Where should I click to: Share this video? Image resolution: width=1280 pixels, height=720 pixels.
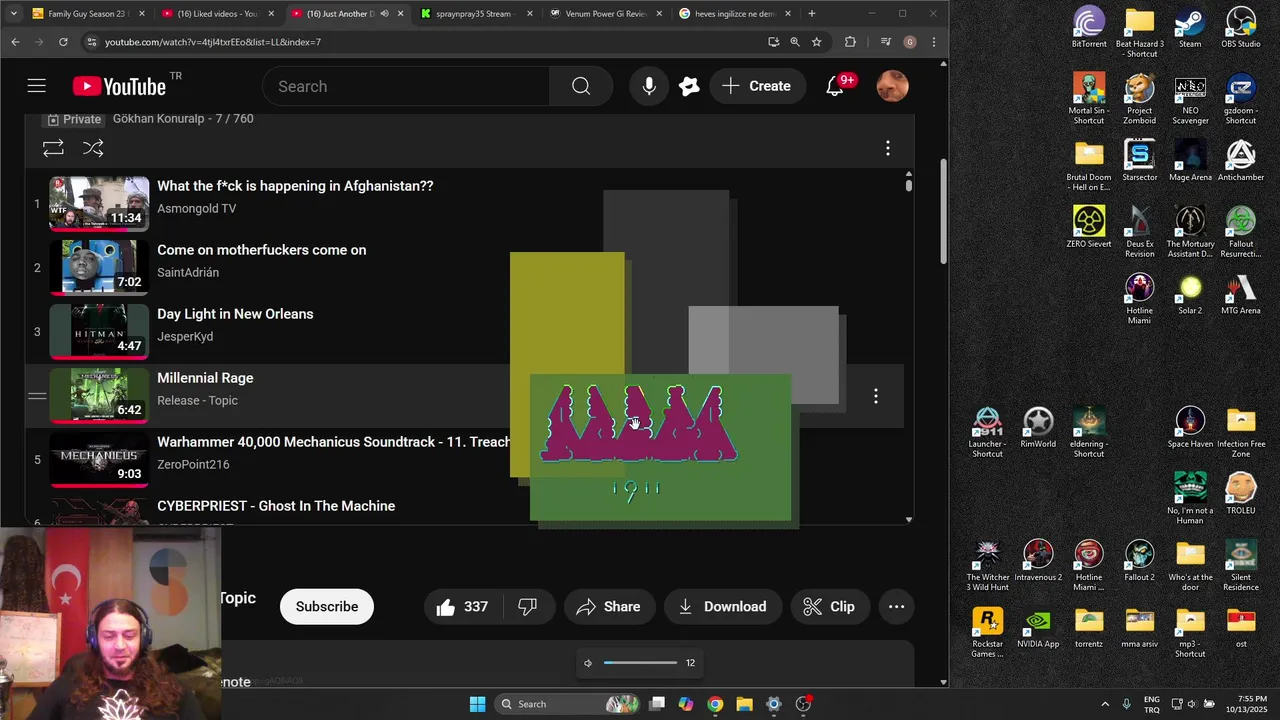coord(608,606)
